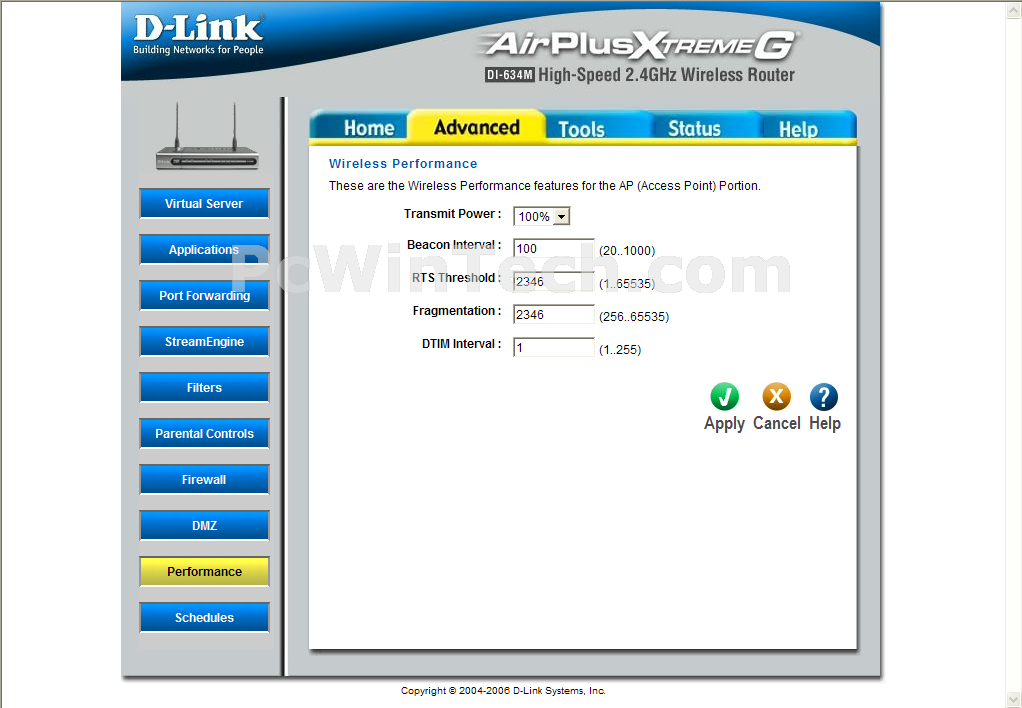The width and height of the screenshot is (1022, 708).
Task: Switch to the Home tab
Action: [x=369, y=128]
